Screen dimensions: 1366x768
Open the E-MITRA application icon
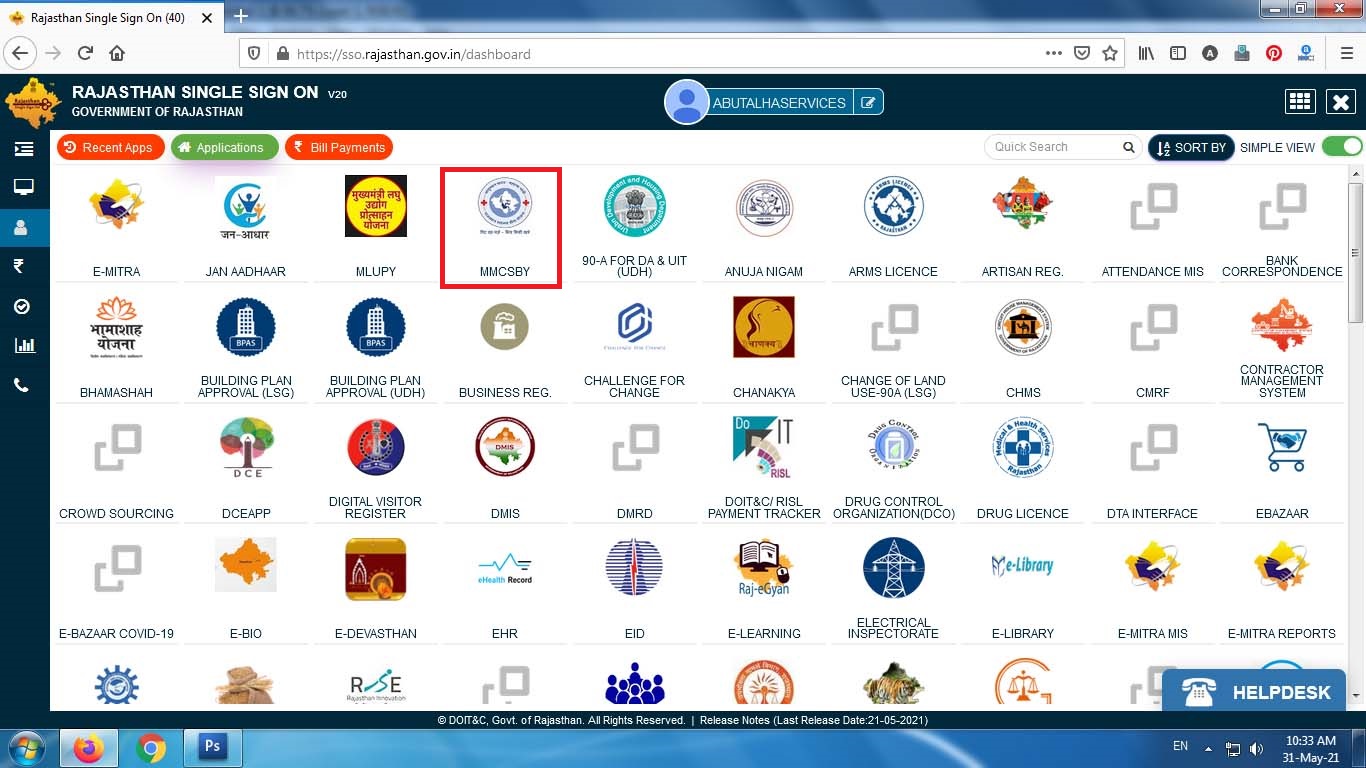pyautogui.click(x=116, y=206)
